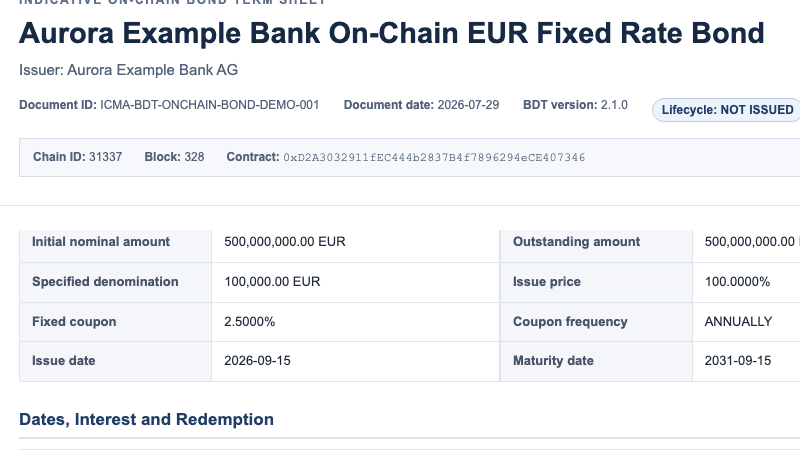
Task: Click the Chain ID 31337 field
Action: [x=78, y=157]
